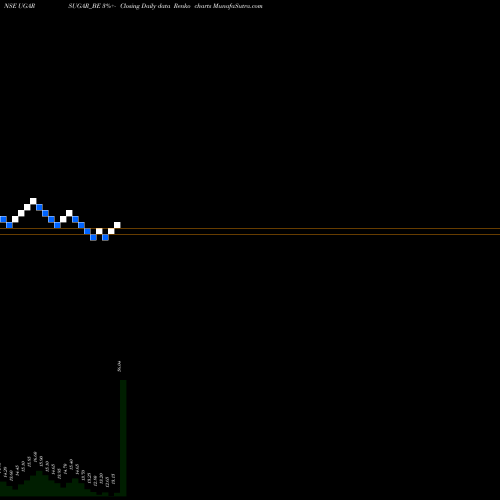Select the 15.90 volume axis label
500x500 pixels.
pyautogui.click(x=41, y=461)
